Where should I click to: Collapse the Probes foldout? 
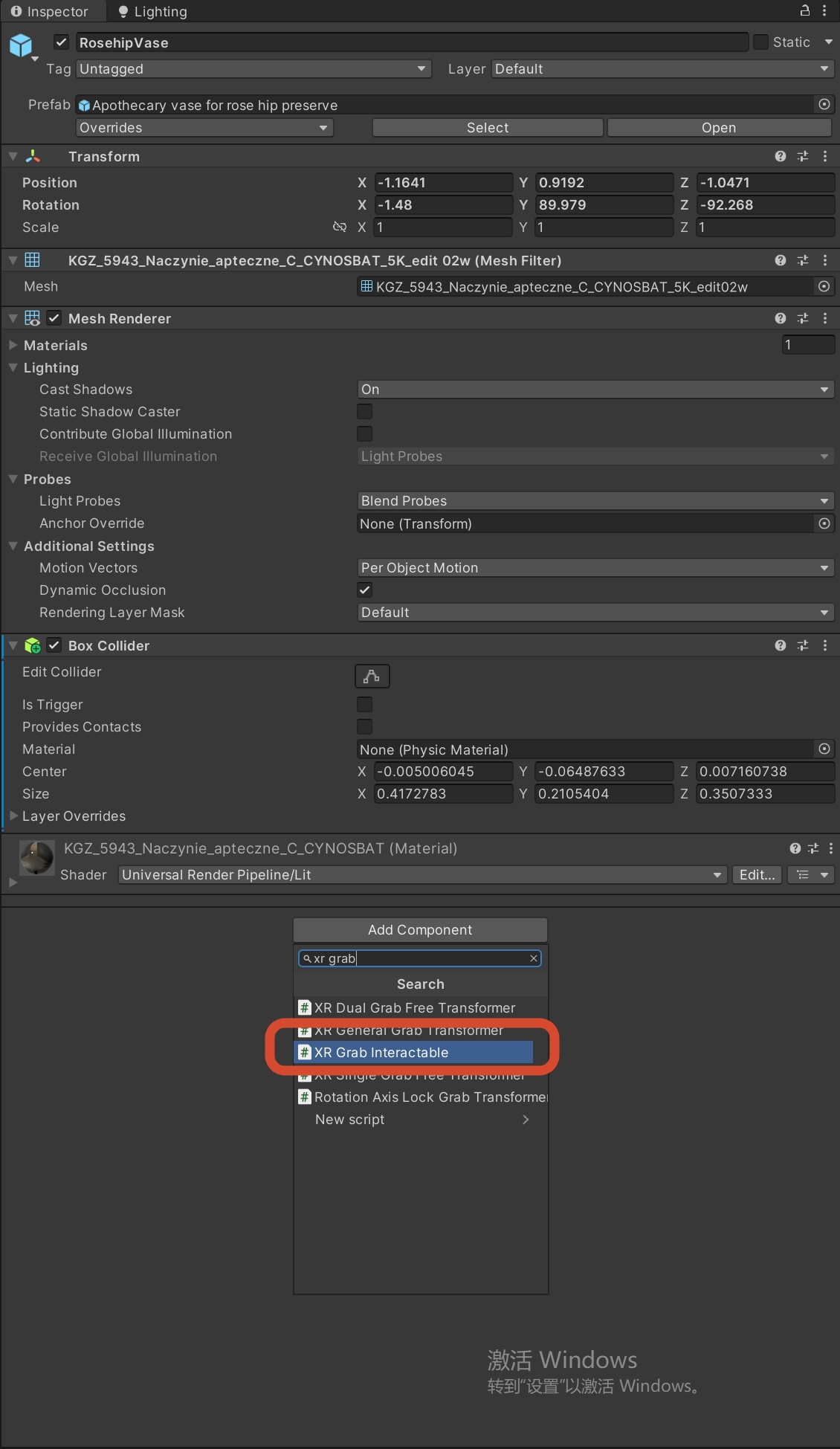[13, 479]
